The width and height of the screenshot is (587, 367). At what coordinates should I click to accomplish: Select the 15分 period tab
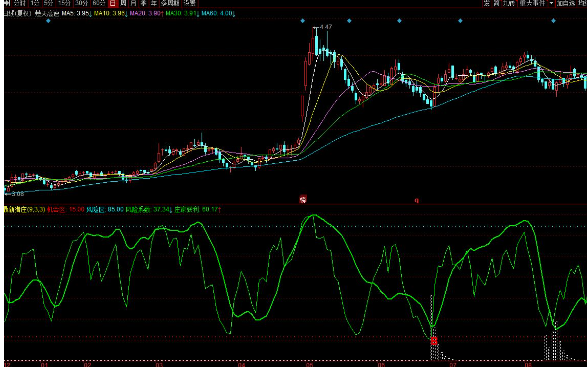pos(64,3)
